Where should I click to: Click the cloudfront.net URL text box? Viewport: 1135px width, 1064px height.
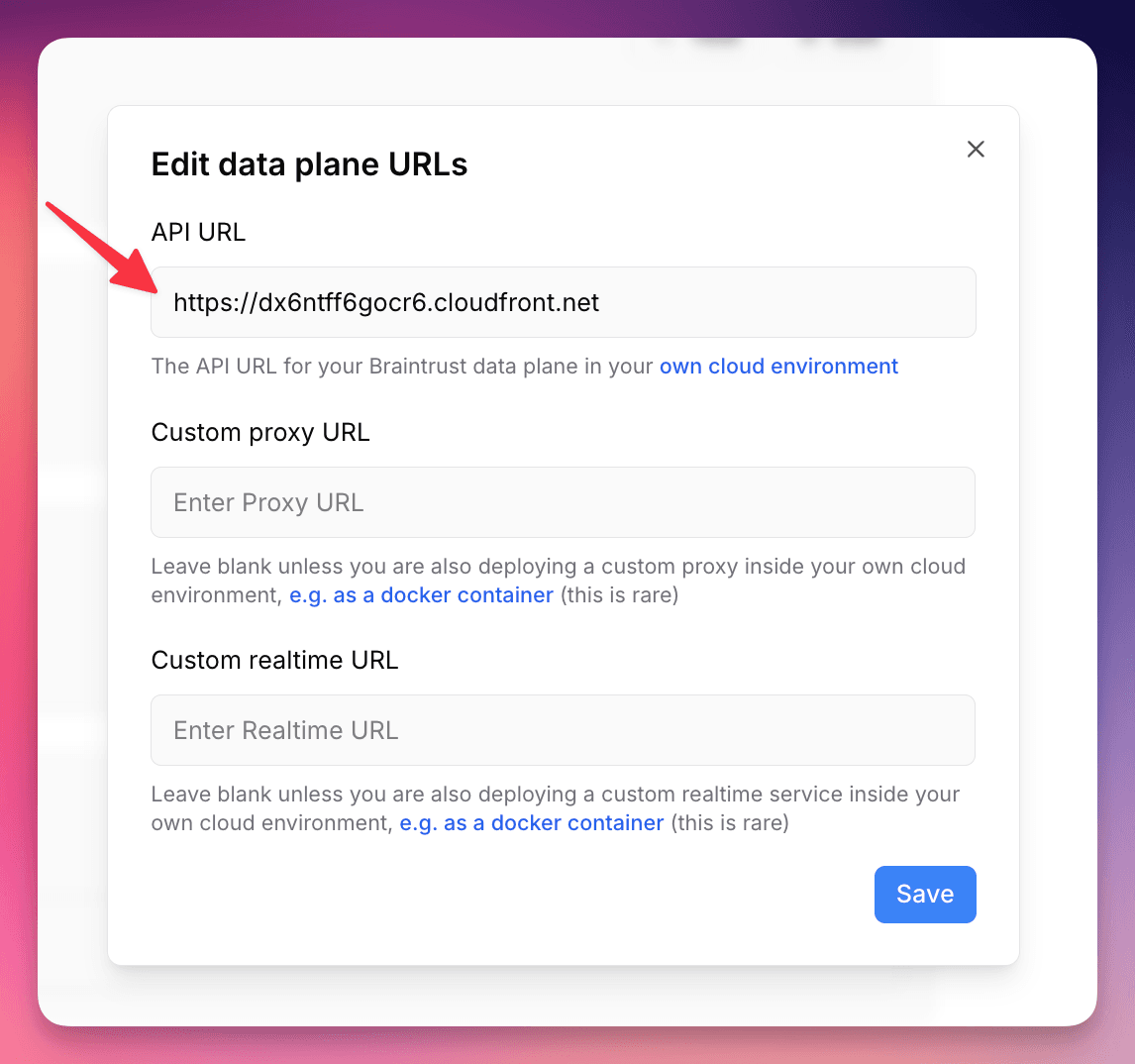(563, 302)
